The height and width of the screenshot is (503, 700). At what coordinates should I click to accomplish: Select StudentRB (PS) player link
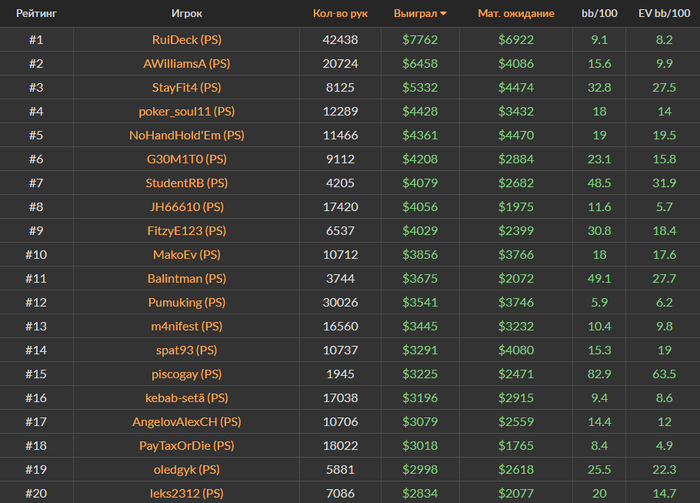(186, 184)
